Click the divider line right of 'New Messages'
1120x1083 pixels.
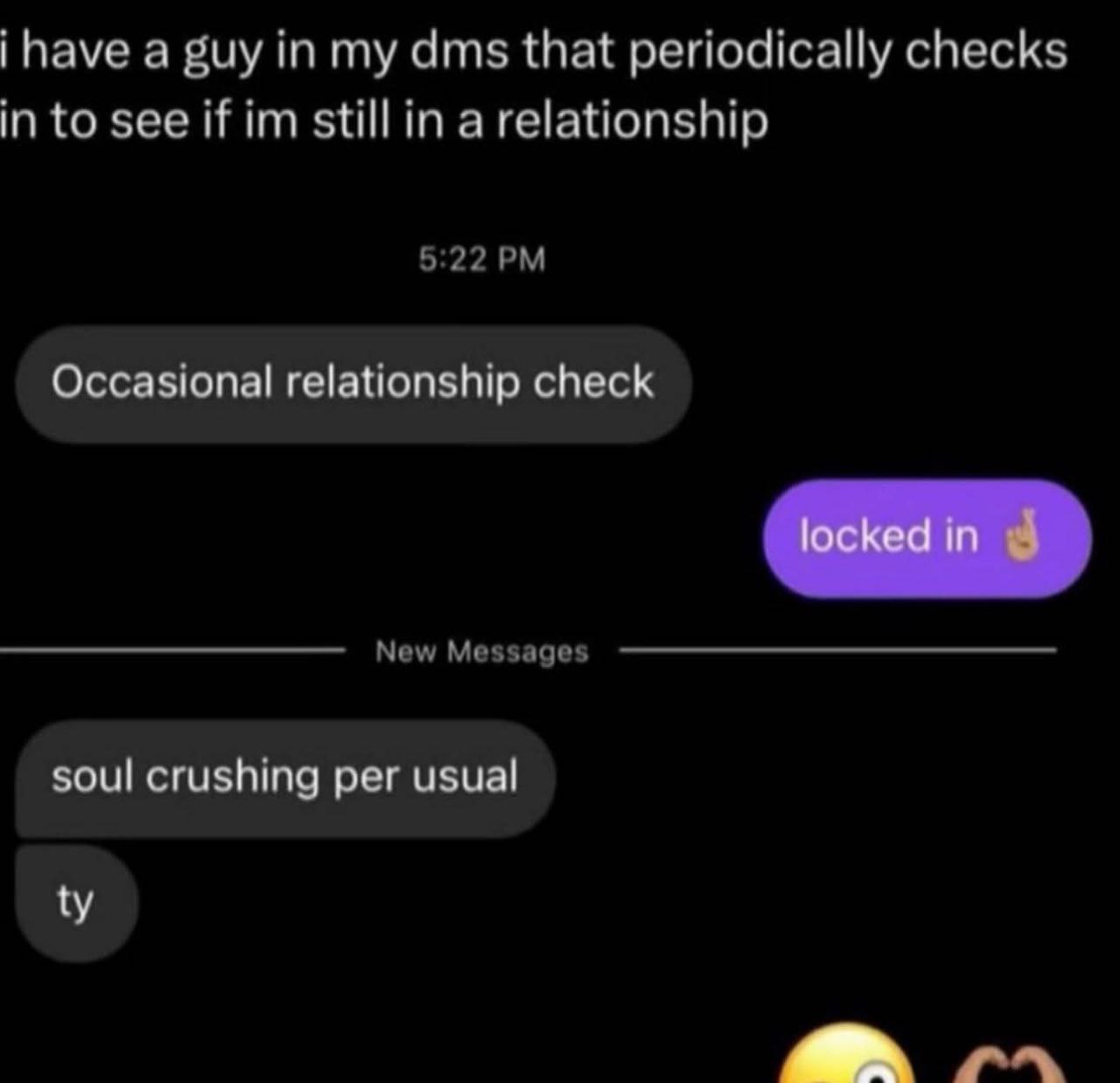pyautogui.click(x=837, y=650)
